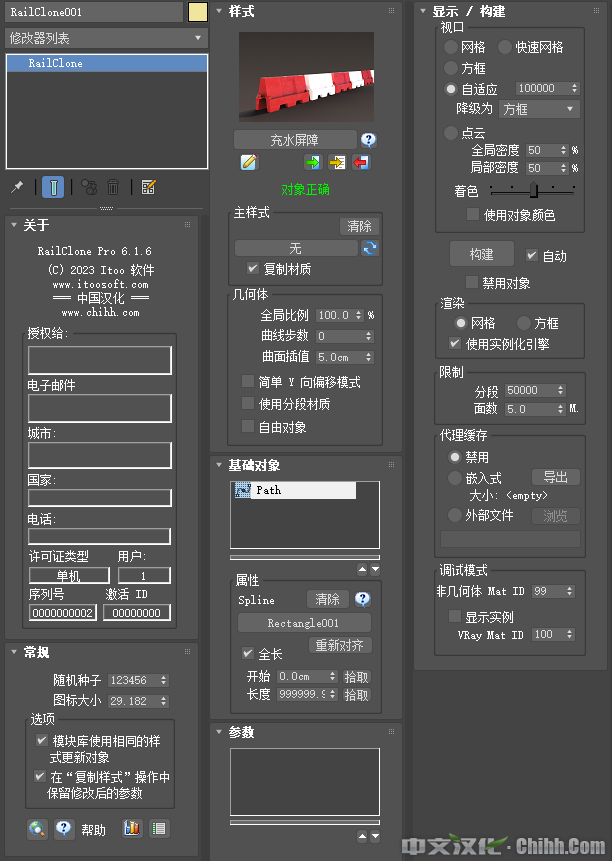The height and width of the screenshot is (861, 612).
Task: Select viewport 快速网格 radio button
Action: [504, 47]
